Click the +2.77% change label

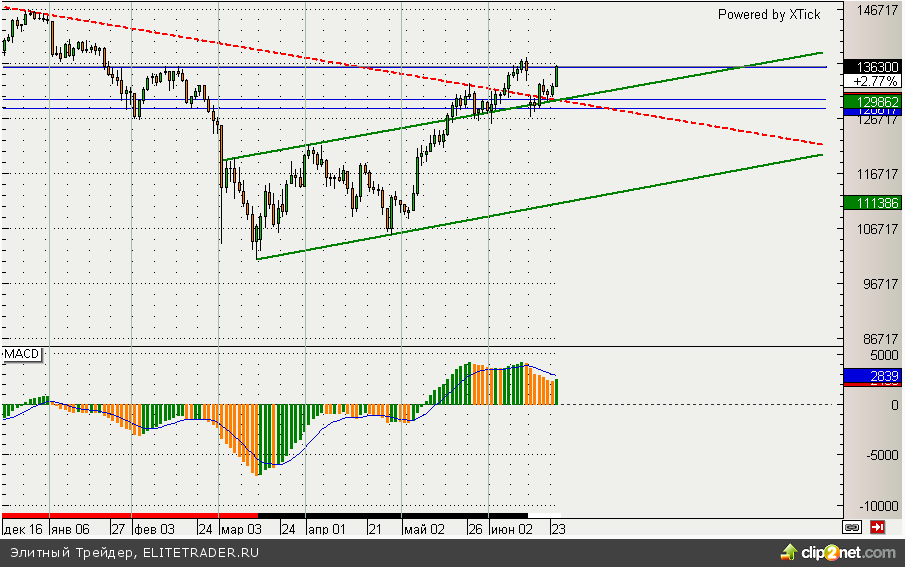click(x=872, y=81)
